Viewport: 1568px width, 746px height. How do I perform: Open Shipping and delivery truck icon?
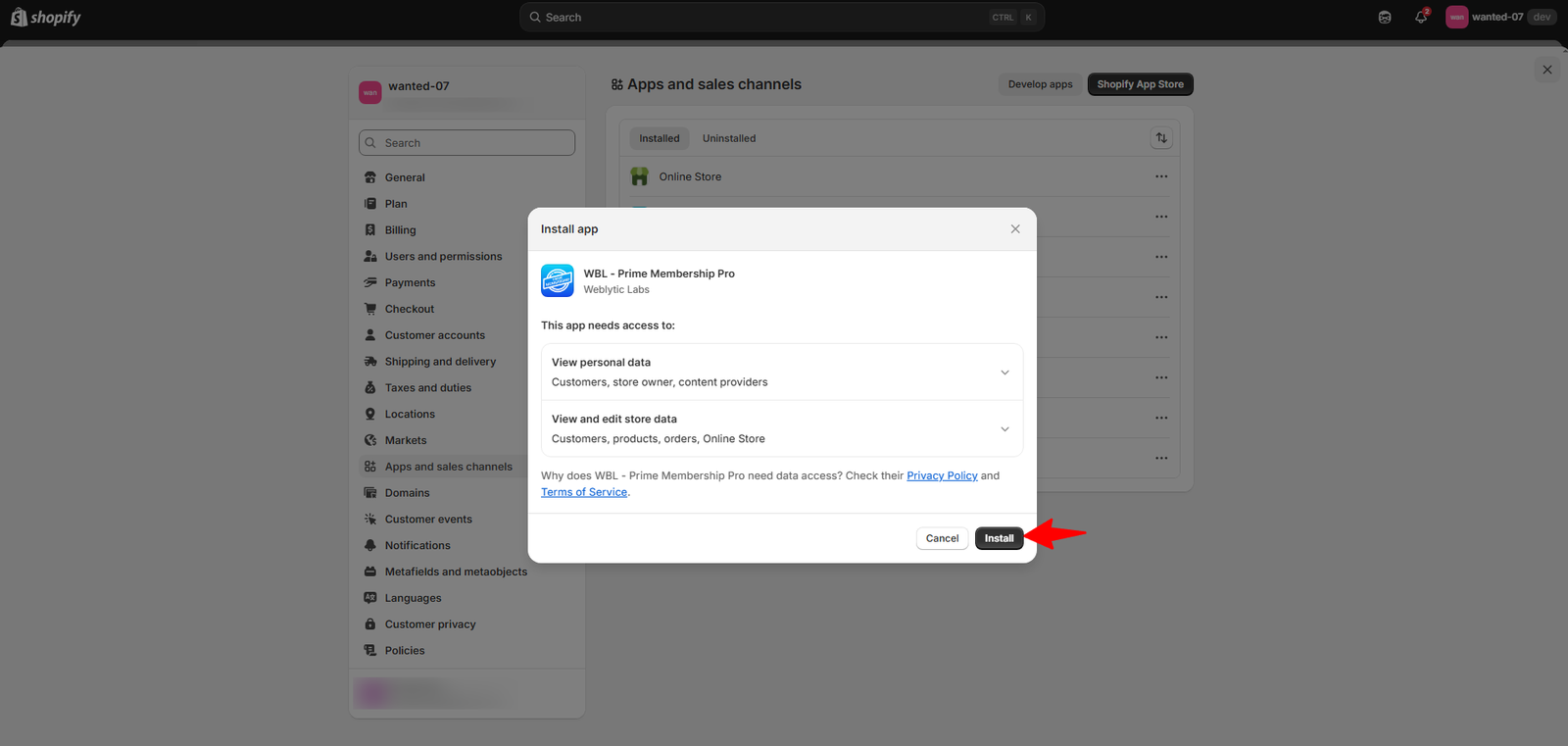point(370,362)
